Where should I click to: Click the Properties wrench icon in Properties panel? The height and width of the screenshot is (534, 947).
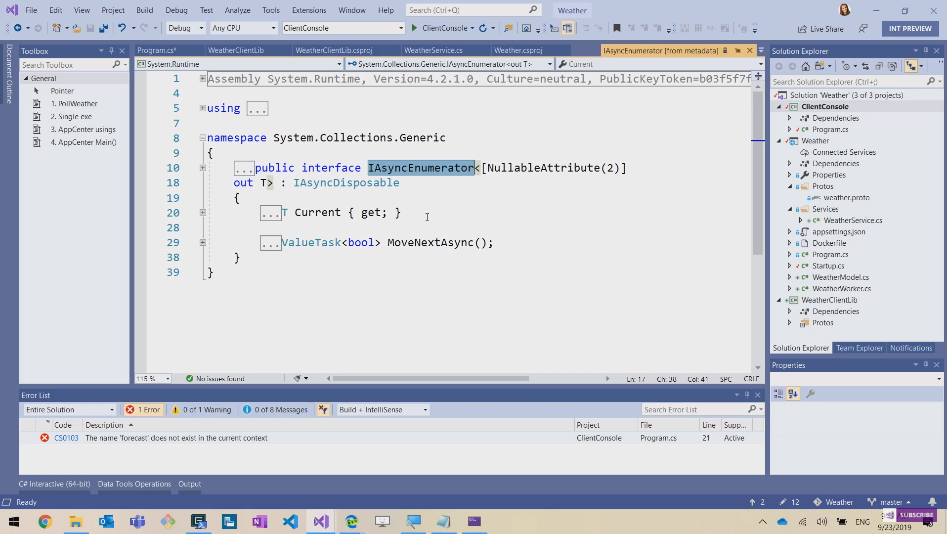[810, 394]
